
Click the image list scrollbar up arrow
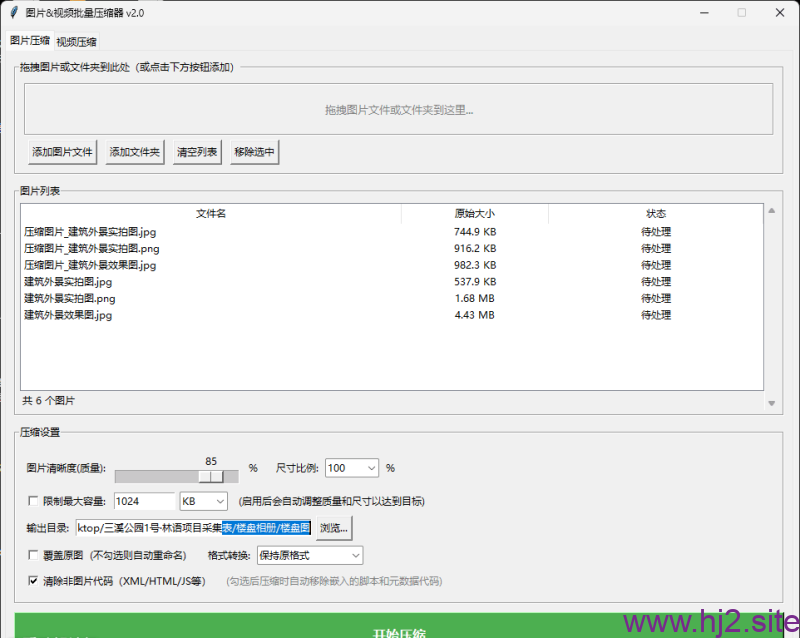tap(771, 211)
